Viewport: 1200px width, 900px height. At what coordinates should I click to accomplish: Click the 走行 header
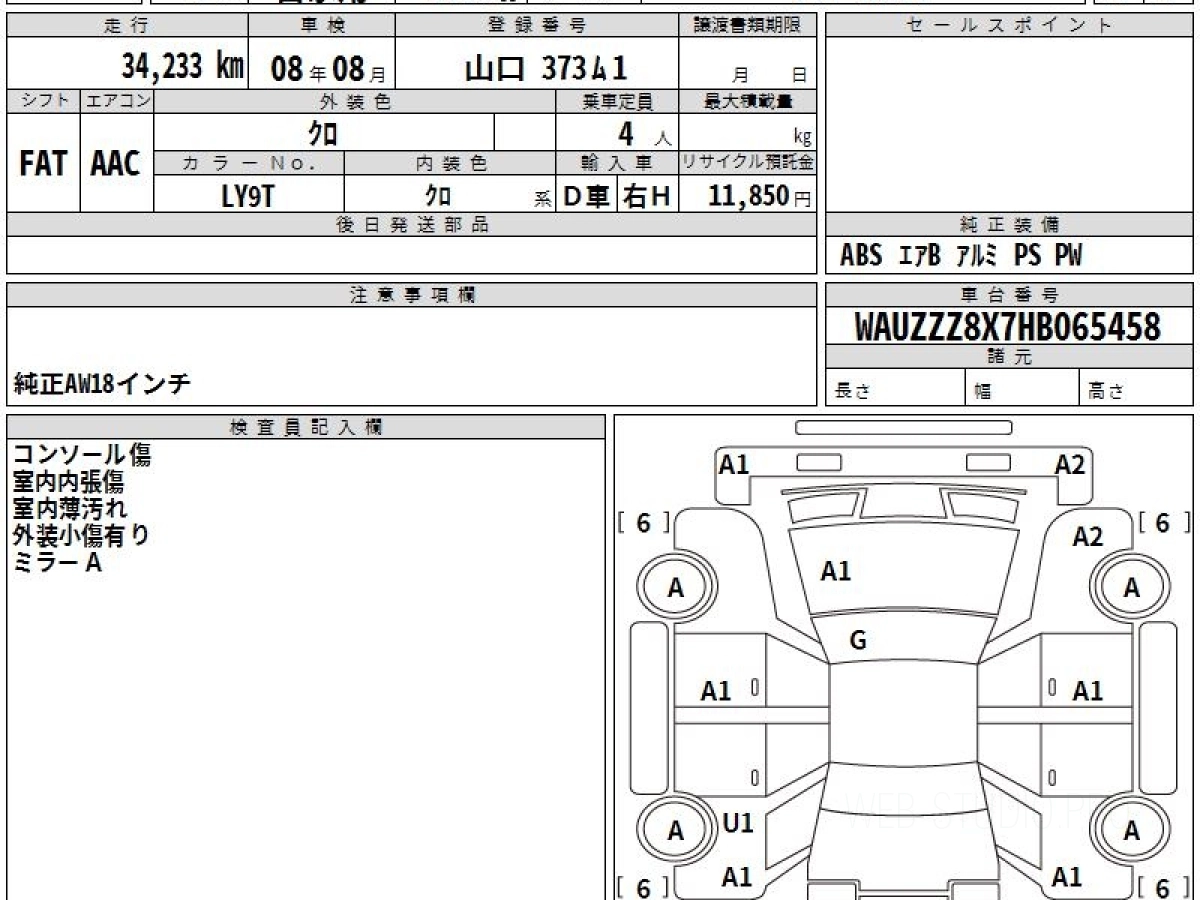(x=126, y=26)
